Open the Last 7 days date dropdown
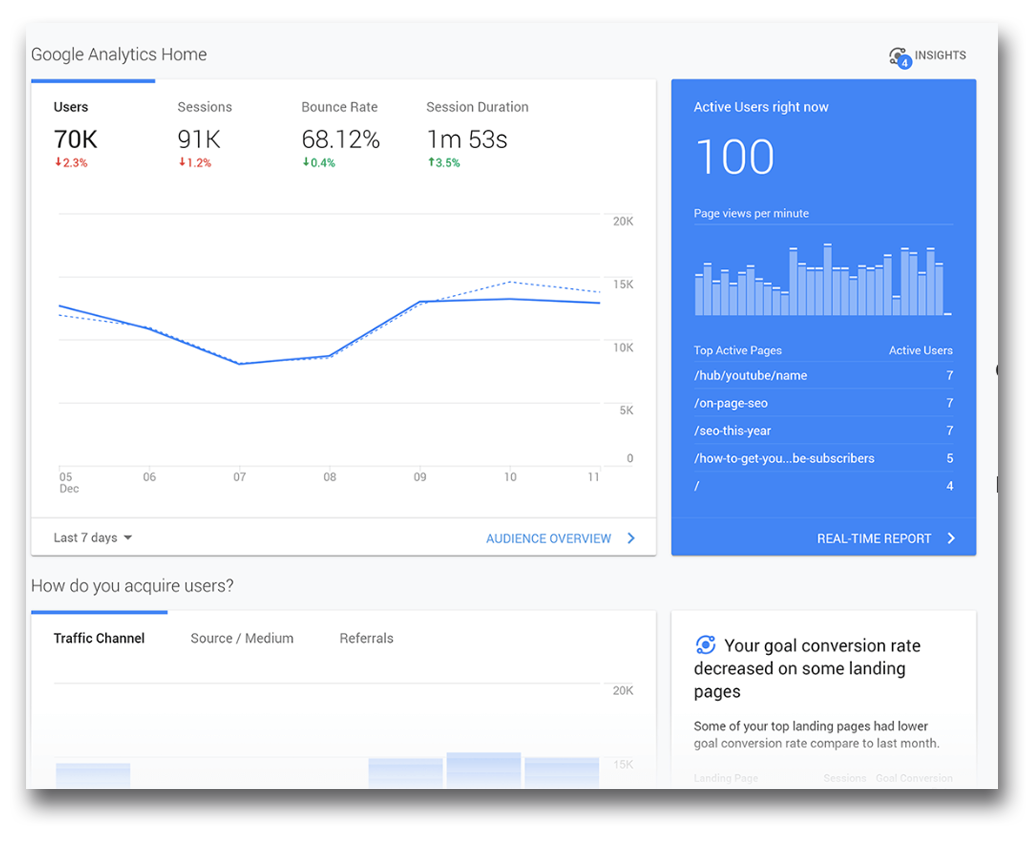Viewport: 1029px width, 843px height. coord(93,538)
